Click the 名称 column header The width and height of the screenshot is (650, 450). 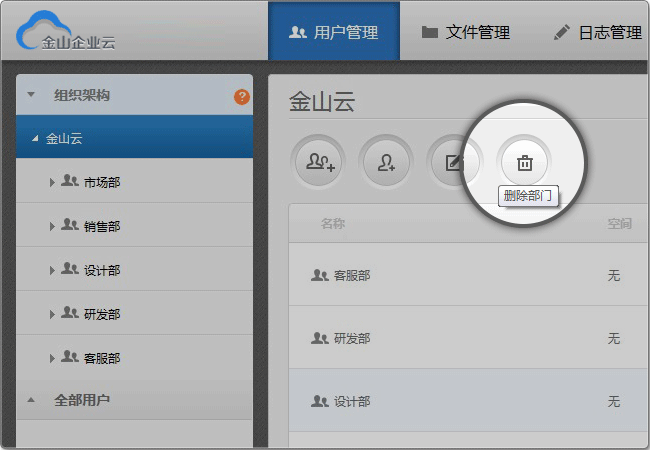[x=333, y=224]
